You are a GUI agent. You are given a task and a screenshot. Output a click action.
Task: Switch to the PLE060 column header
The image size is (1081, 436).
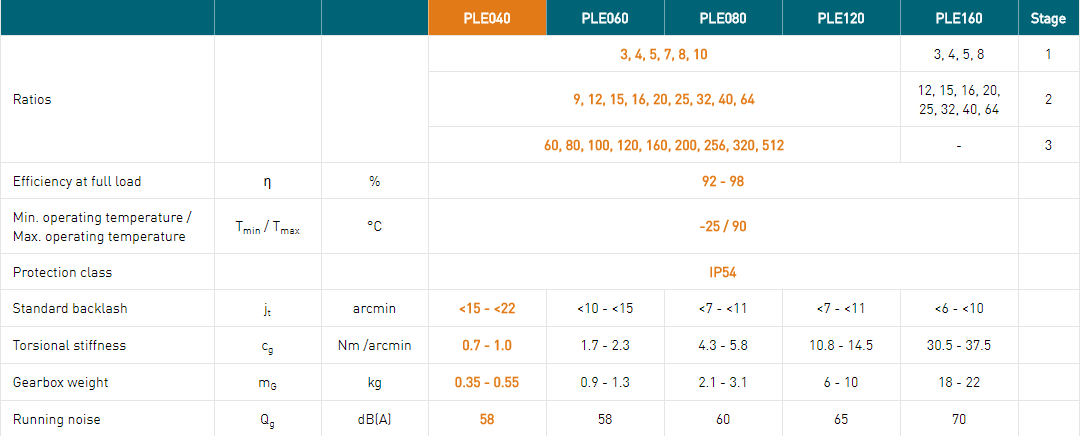pyautogui.click(x=605, y=18)
